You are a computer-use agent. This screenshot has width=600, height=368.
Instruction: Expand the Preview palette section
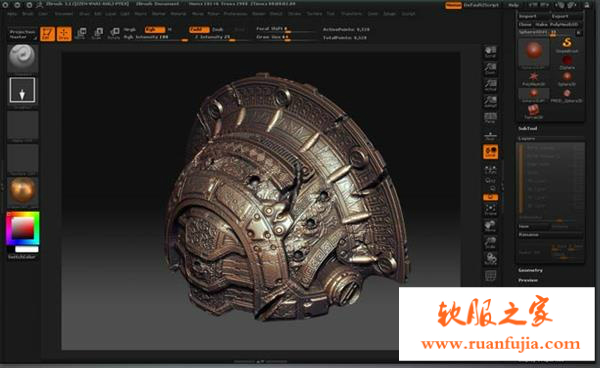(x=528, y=280)
